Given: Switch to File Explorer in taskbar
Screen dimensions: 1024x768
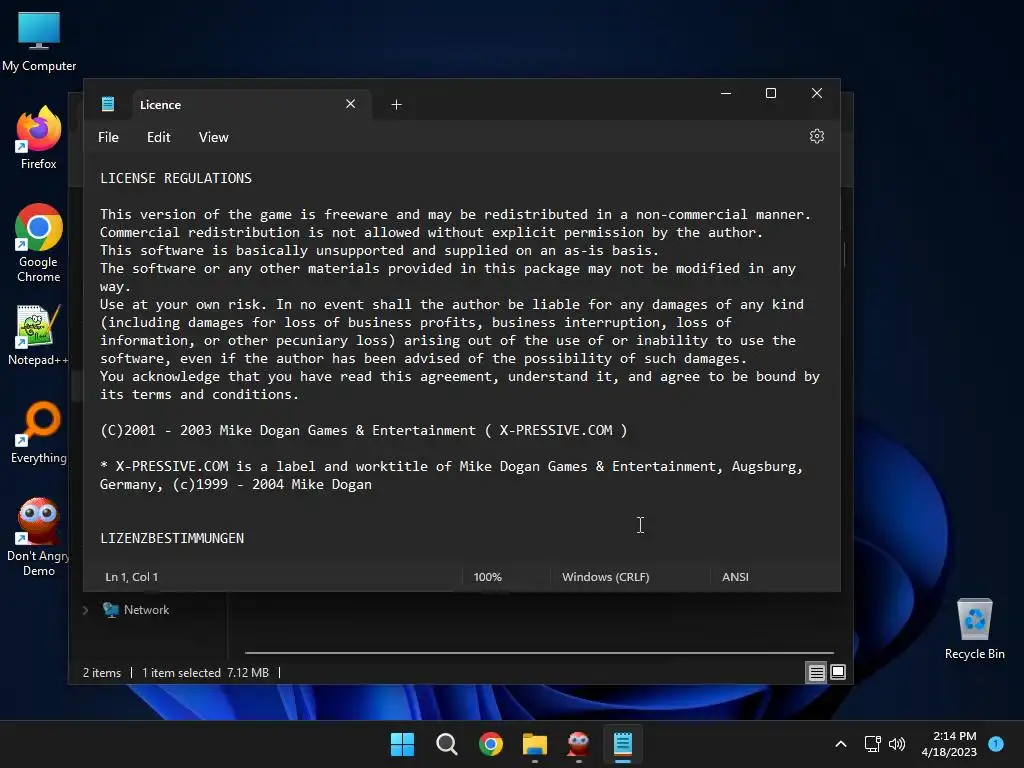Looking at the screenshot, I should pos(535,744).
